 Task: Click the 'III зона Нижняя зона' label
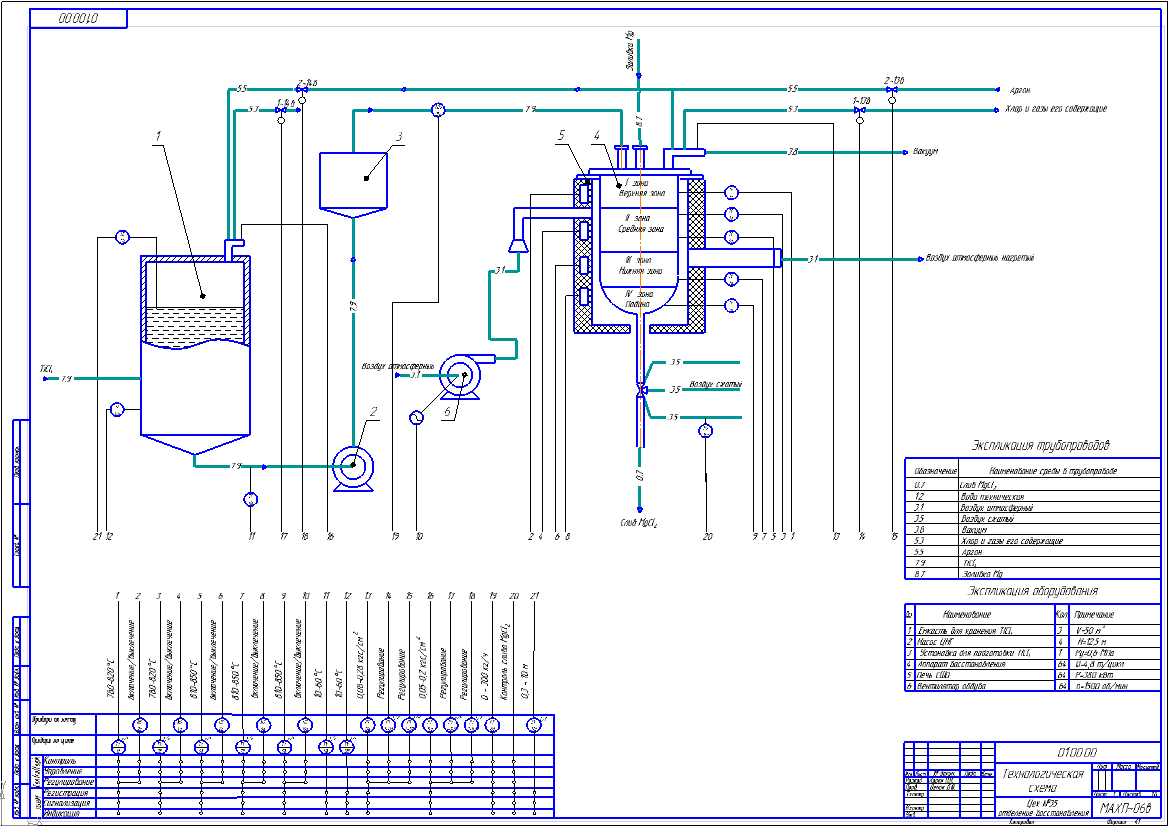tap(640, 266)
